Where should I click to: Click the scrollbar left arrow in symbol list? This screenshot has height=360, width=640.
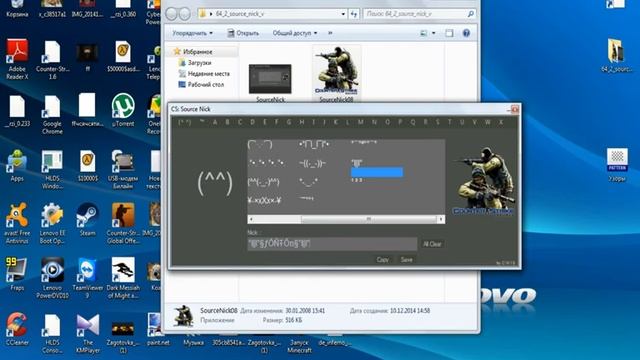pyautogui.click(x=251, y=219)
